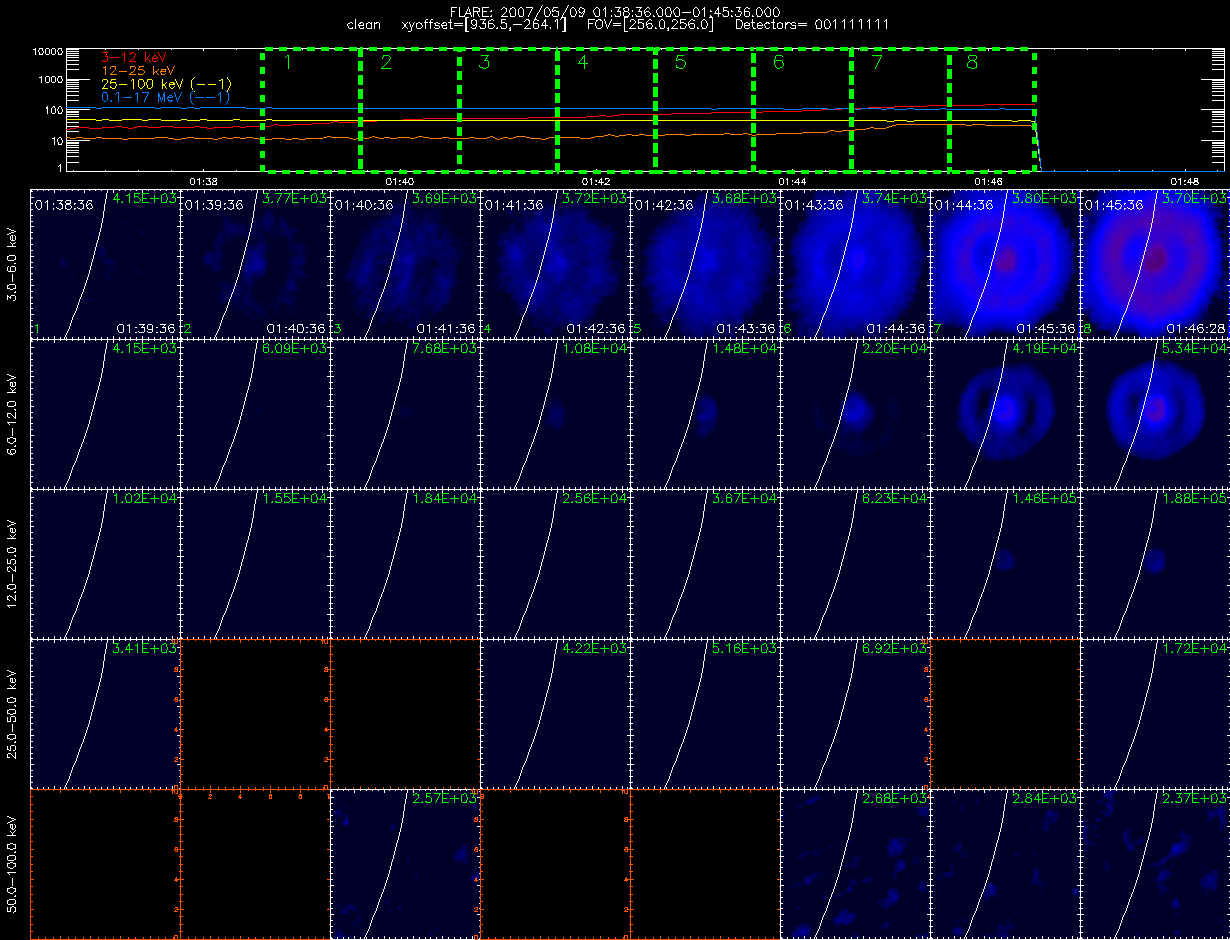Click interval marker 2 in the light curve
Viewport: 1230px width, 940px height.
(x=387, y=63)
